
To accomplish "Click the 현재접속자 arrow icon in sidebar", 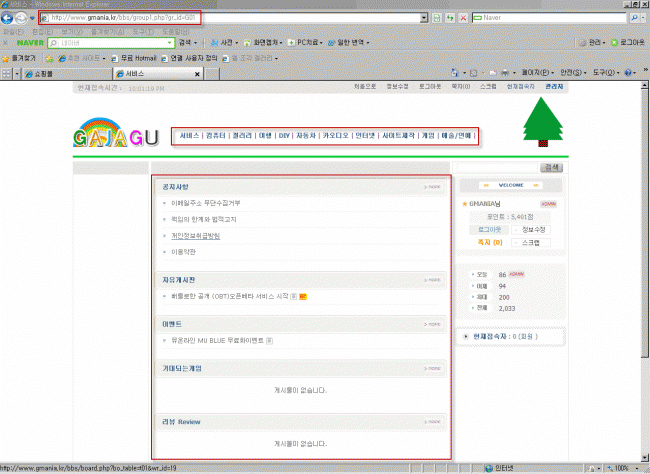I will coord(466,336).
